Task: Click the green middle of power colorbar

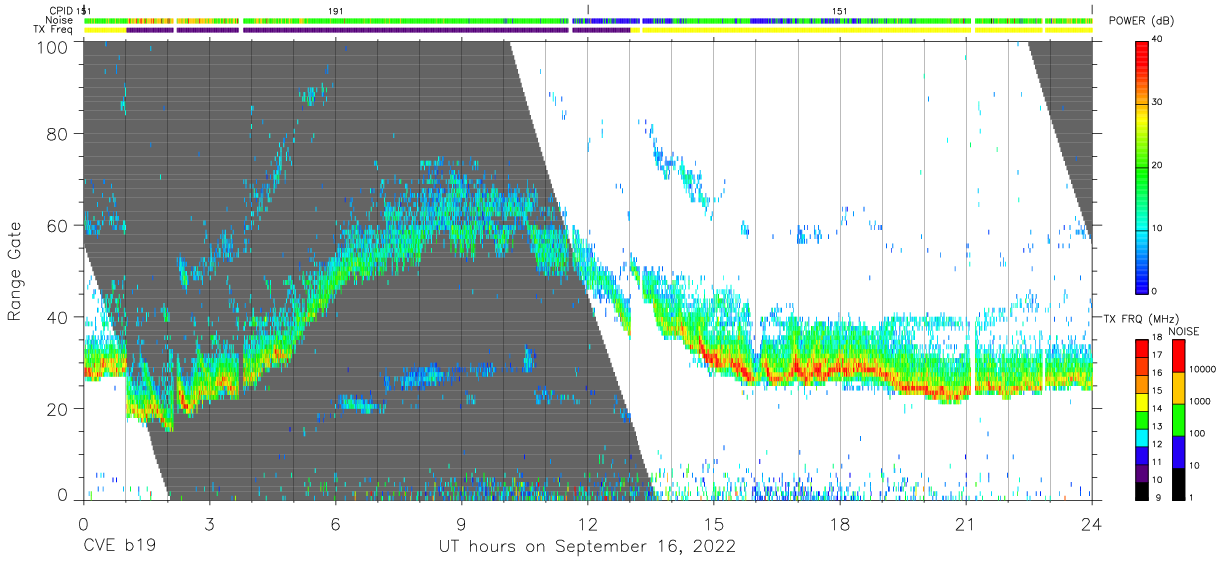Action: tap(1142, 165)
